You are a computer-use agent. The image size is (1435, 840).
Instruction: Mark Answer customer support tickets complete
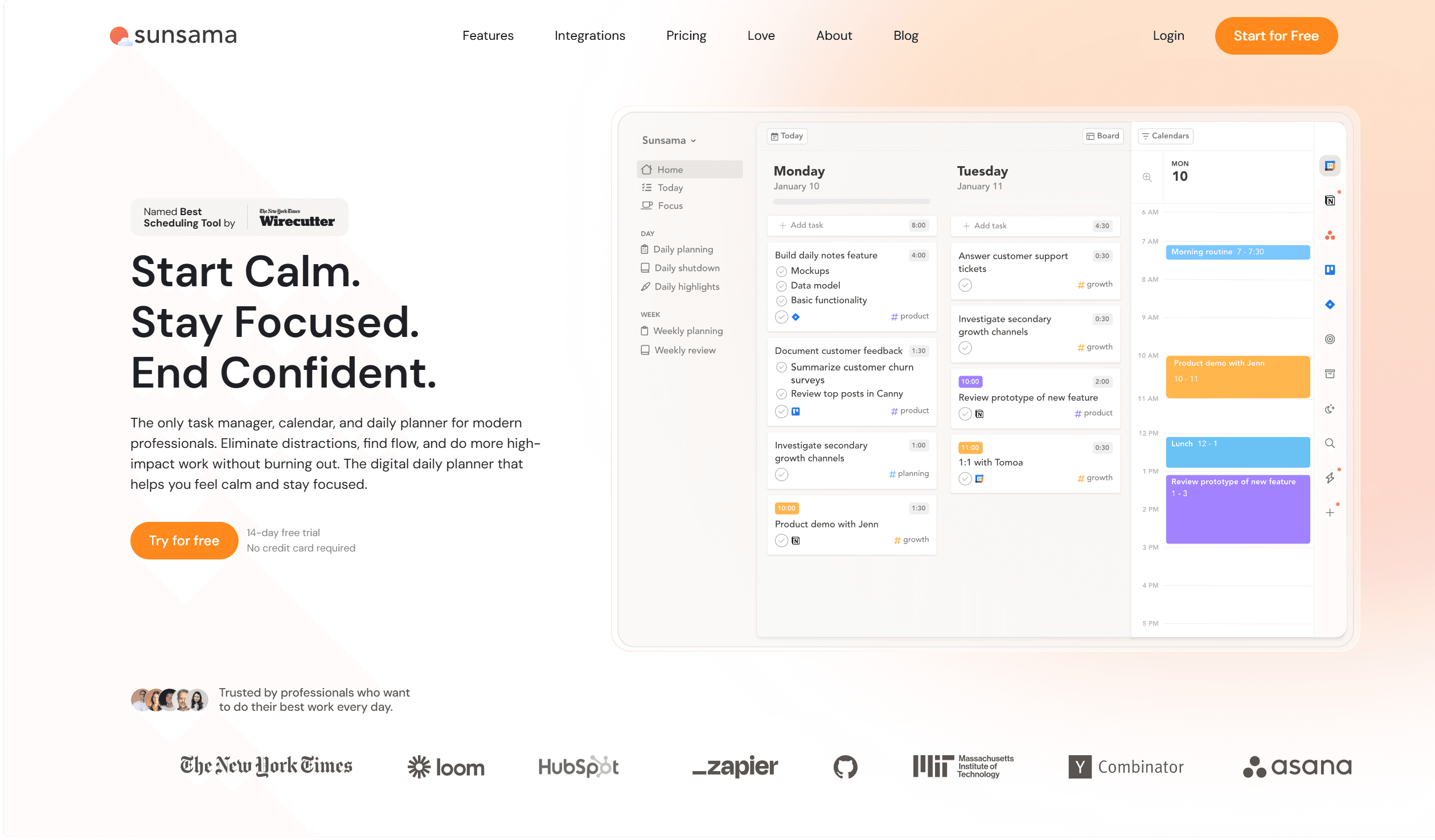(965, 285)
